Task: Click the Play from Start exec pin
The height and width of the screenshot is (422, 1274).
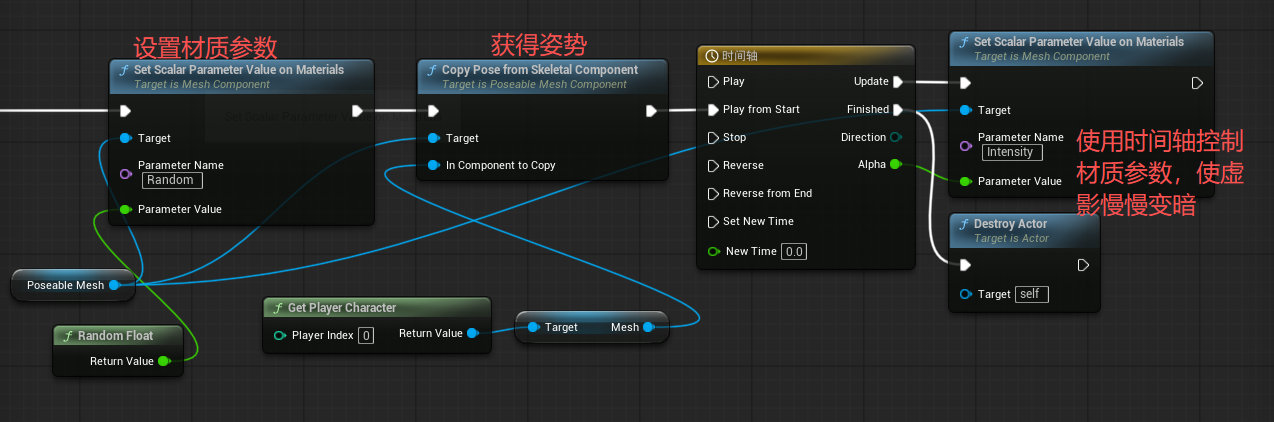Action: click(713, 109)
